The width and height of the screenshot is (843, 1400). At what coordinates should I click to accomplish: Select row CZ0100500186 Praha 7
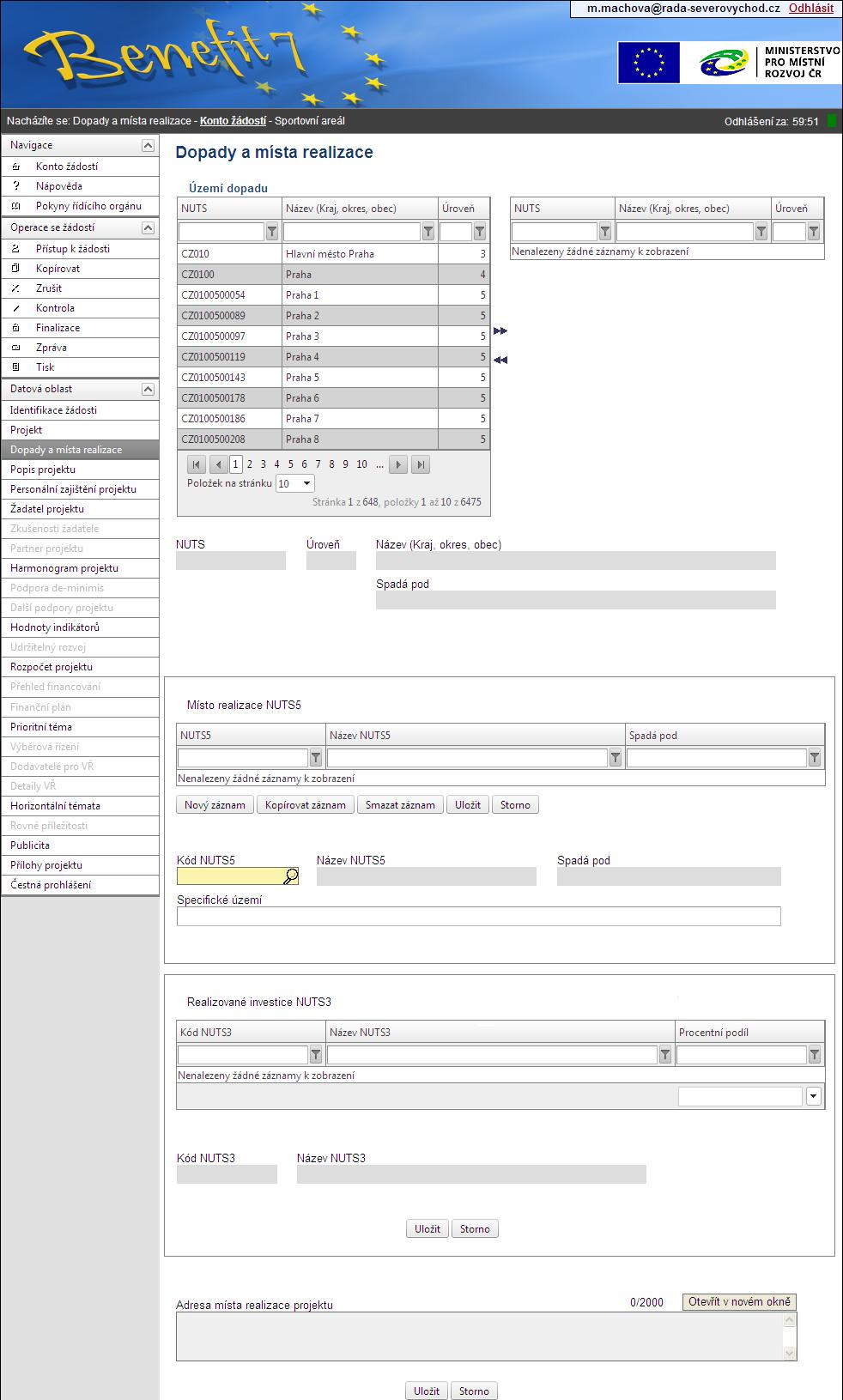pyautogui.click(x=334, y=419)
